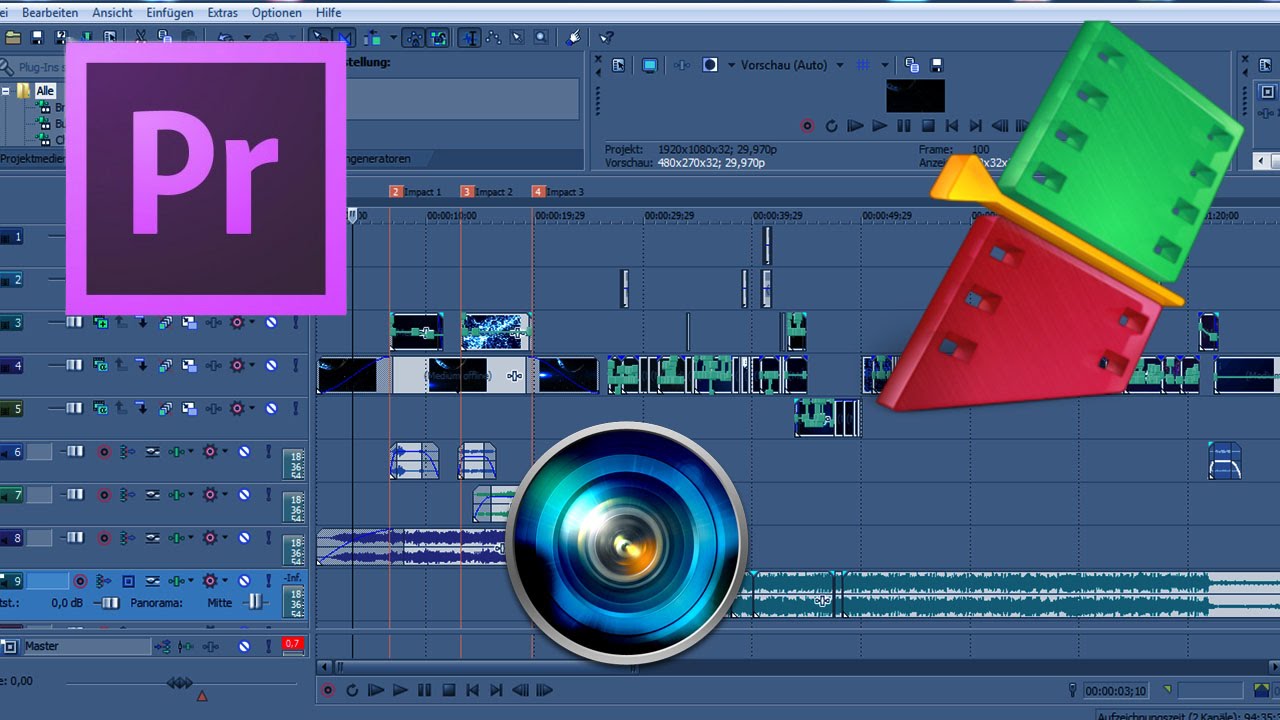Viewport: 1280px width, 720px height.
Task: Arm track 6 for recording
Action: 104,452
